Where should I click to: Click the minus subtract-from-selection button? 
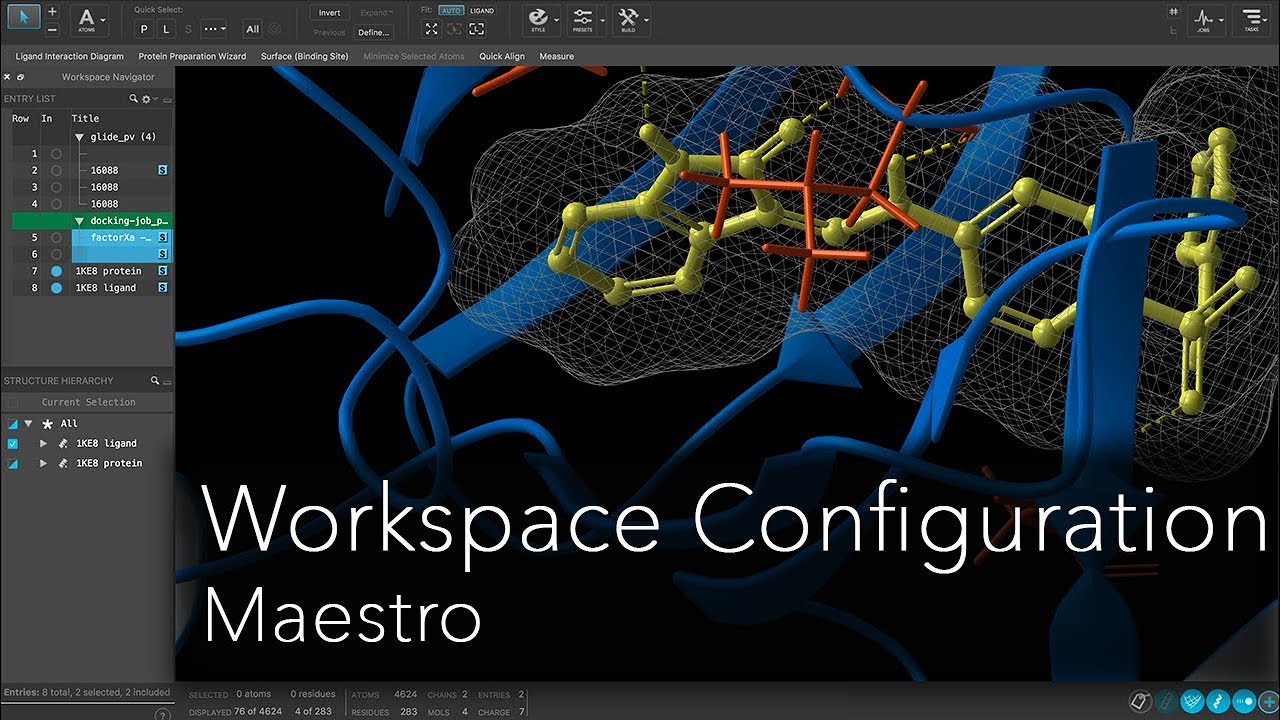click(52, 29)
